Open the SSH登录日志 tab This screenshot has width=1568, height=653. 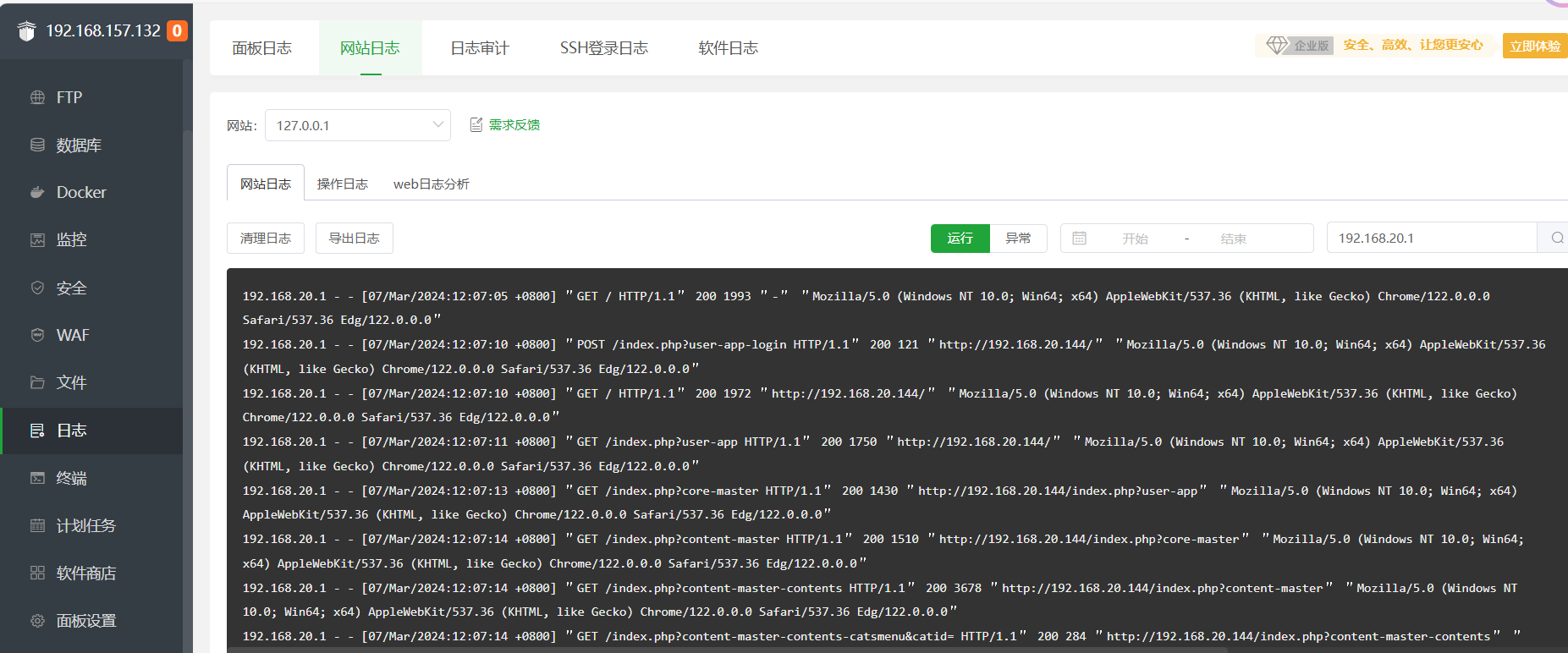point(604,48)
